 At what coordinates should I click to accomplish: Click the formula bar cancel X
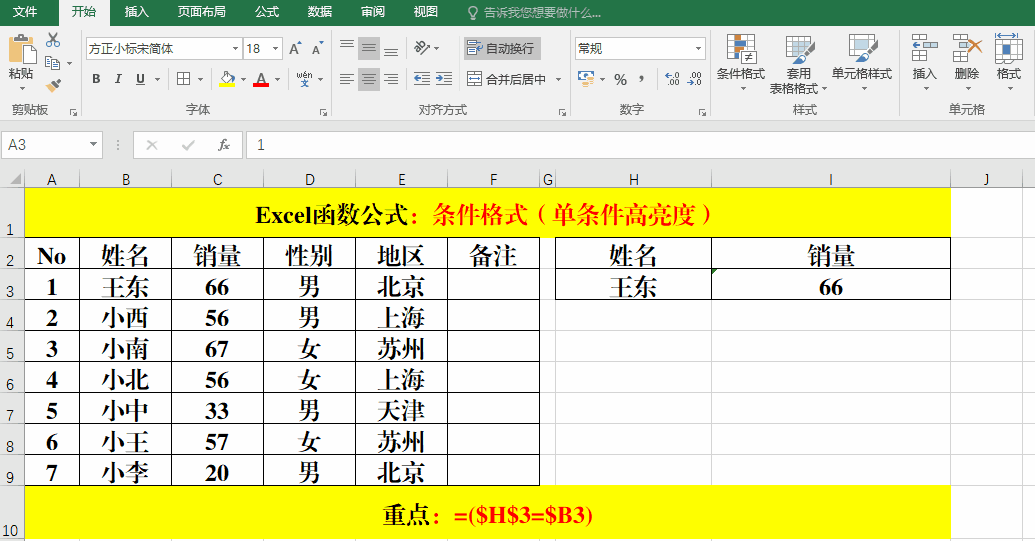click(x=152, y=145)
